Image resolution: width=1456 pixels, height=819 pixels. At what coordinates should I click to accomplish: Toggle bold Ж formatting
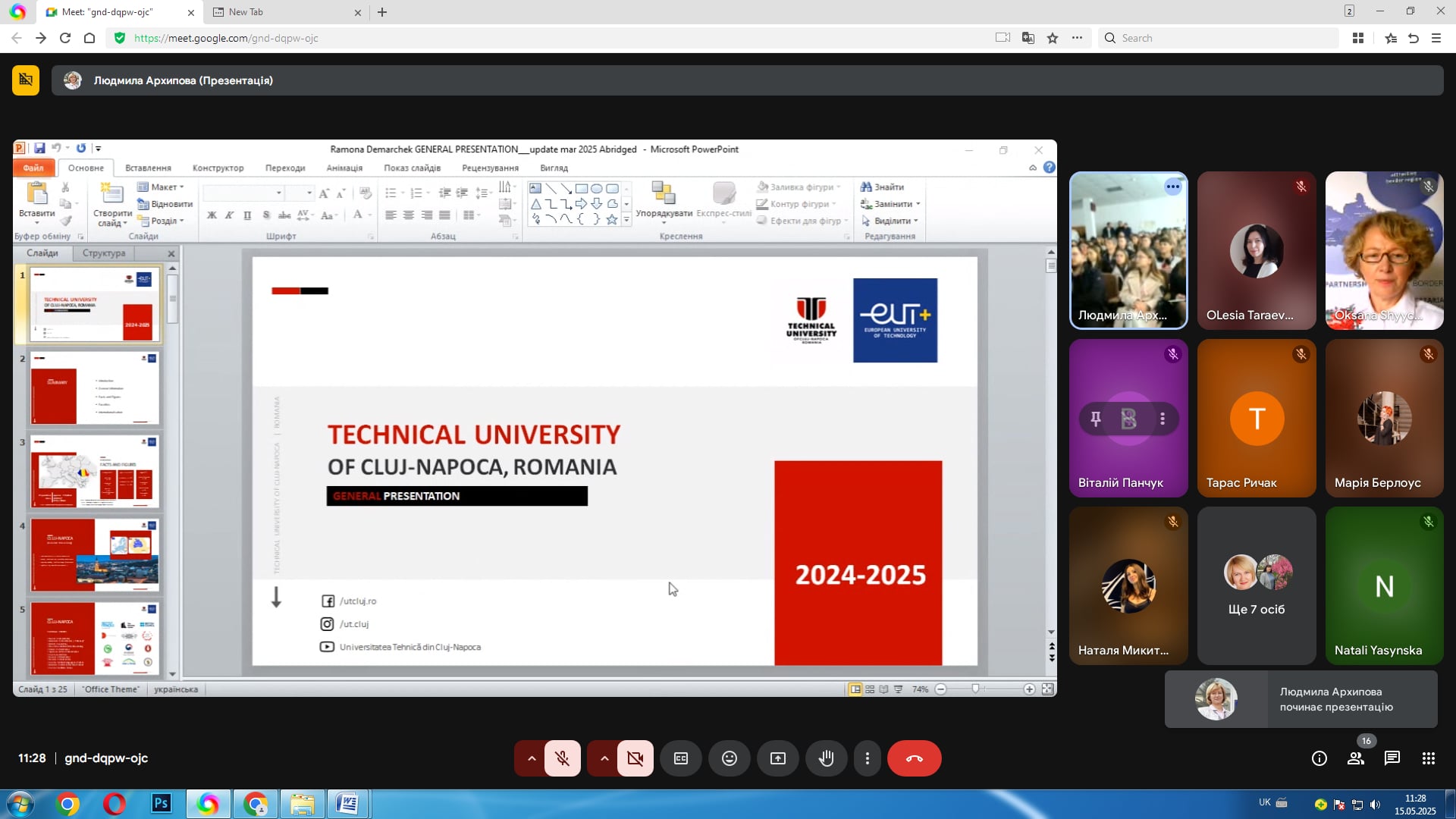click(212, 215)
